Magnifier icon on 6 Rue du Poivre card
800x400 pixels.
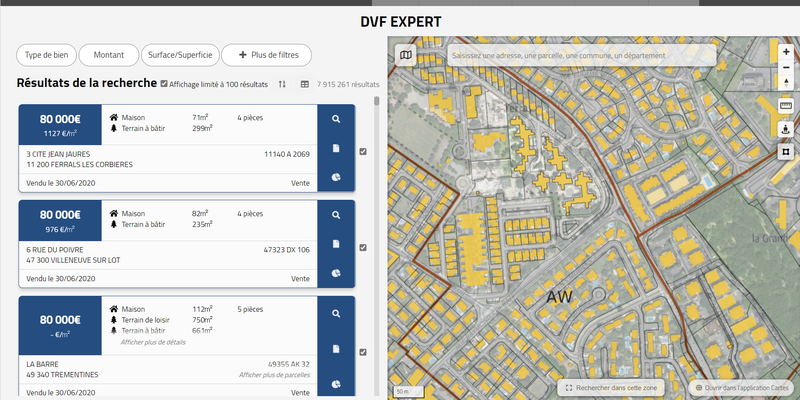click(336, 215)
